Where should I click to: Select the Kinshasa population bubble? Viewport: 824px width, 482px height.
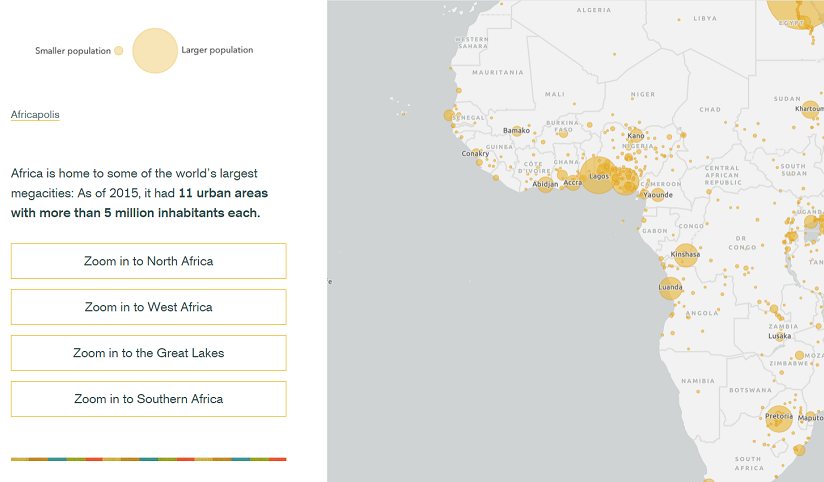coord(686,255)
